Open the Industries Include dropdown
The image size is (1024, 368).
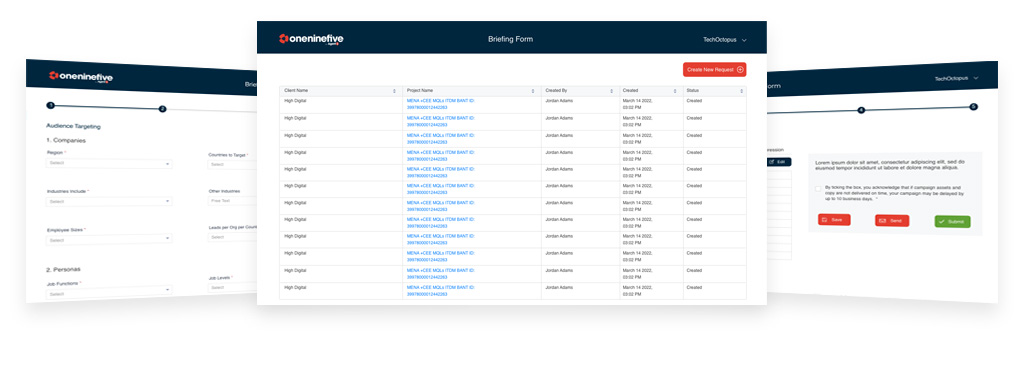click(109, 202)
